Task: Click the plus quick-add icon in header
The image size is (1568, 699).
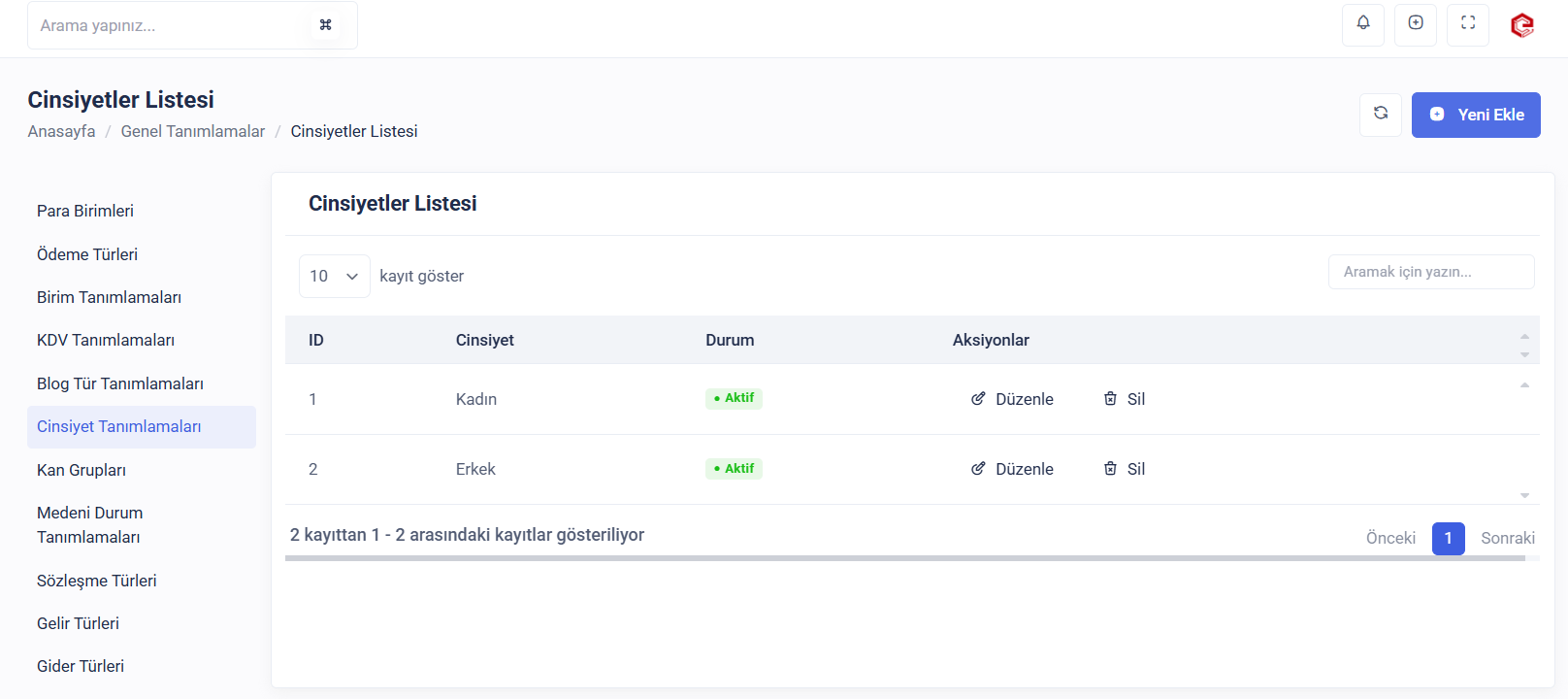Action: pos(1415,23)
